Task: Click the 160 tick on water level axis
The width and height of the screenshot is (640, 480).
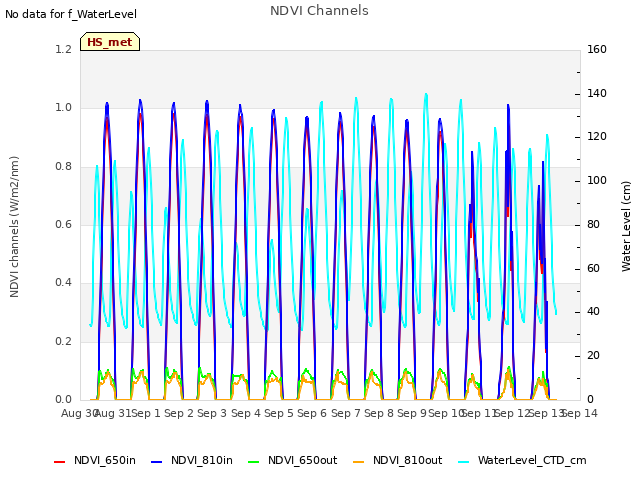Action: click(597, 49)
